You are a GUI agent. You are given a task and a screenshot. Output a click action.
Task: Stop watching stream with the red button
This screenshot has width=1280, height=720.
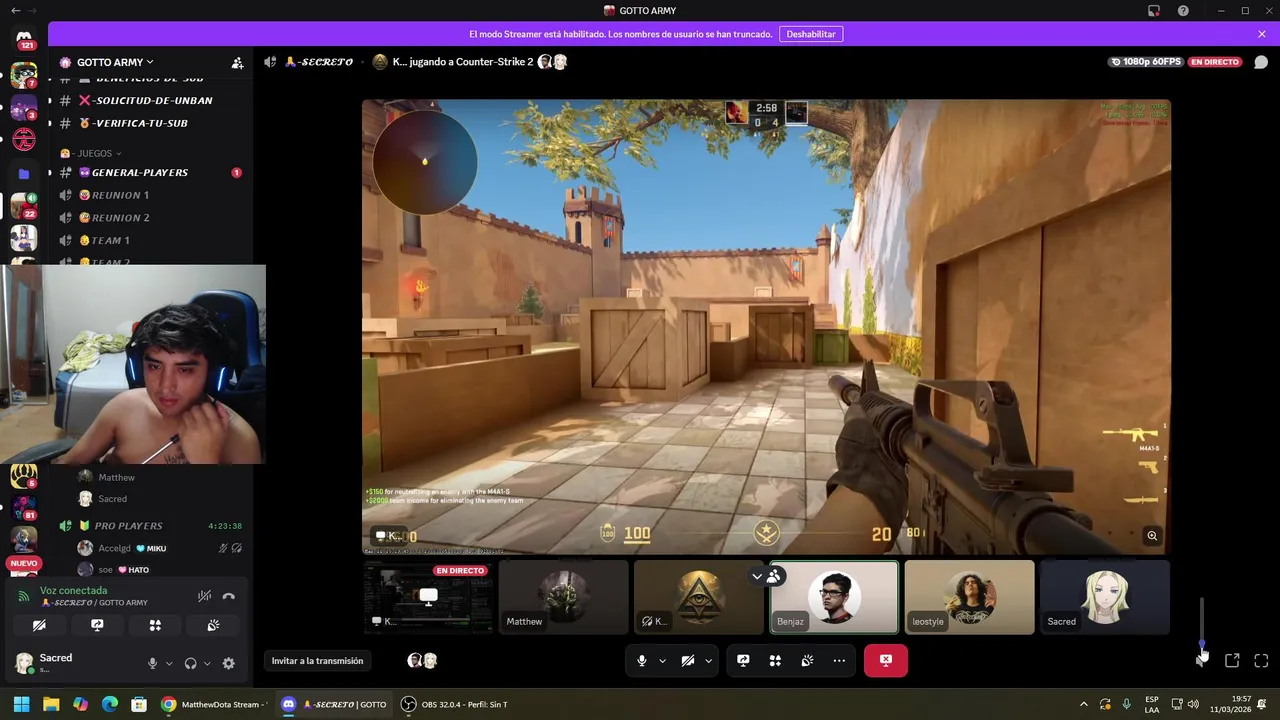886,661
